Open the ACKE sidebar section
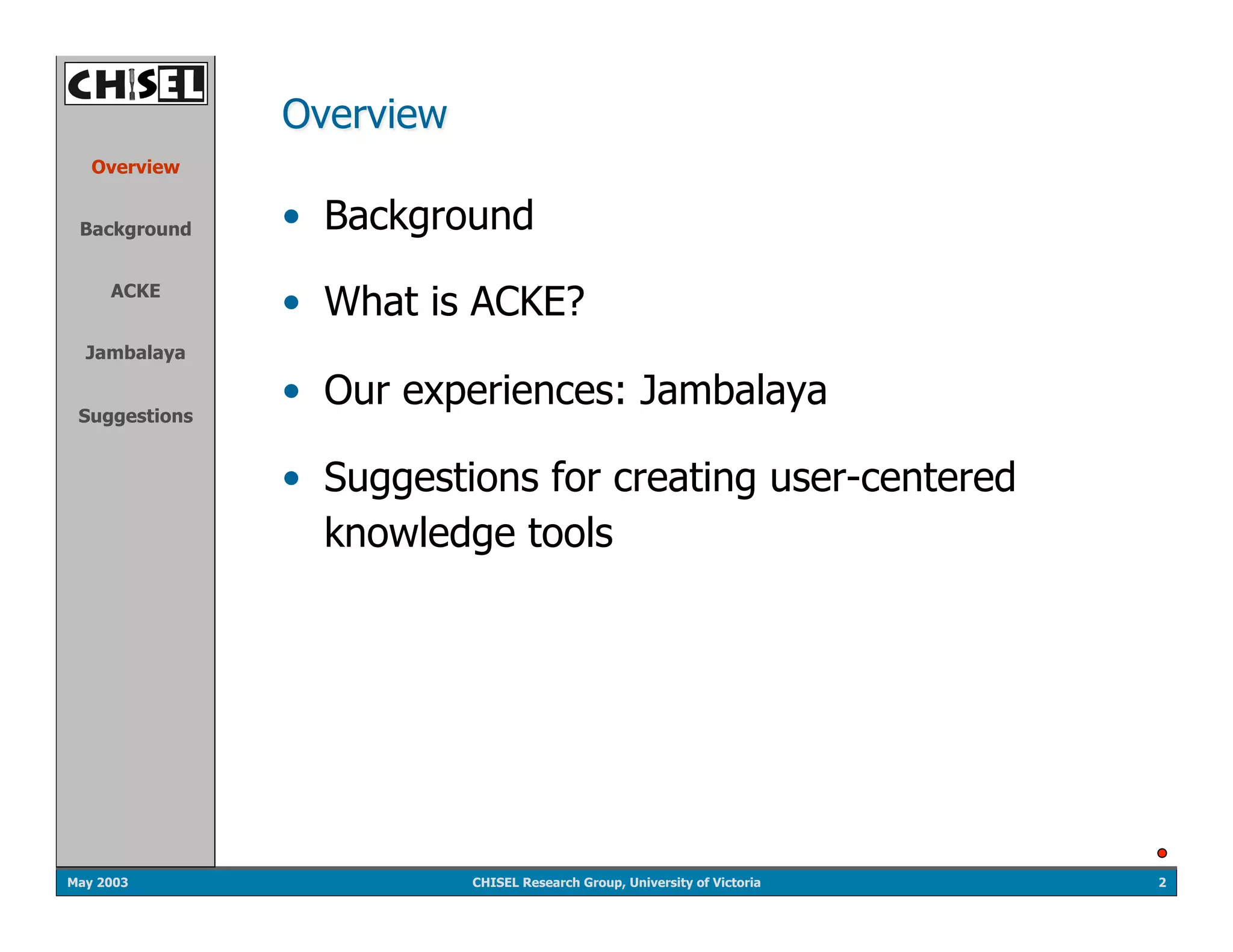The width and height of the screenshot is (1233, 952). [x=135, y=291]
